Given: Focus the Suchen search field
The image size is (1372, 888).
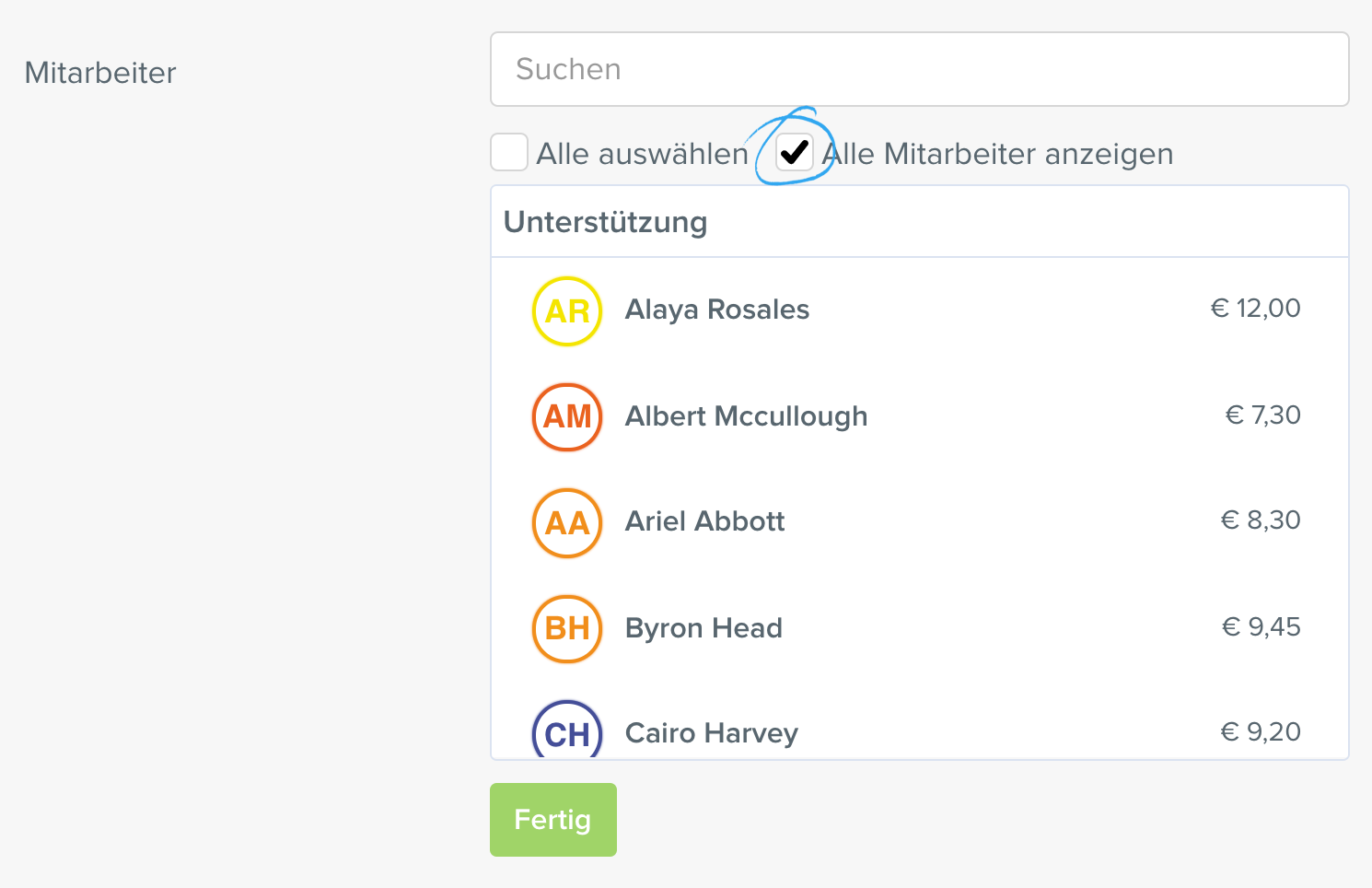Looking at the screenshot, I should coord(920,69).
